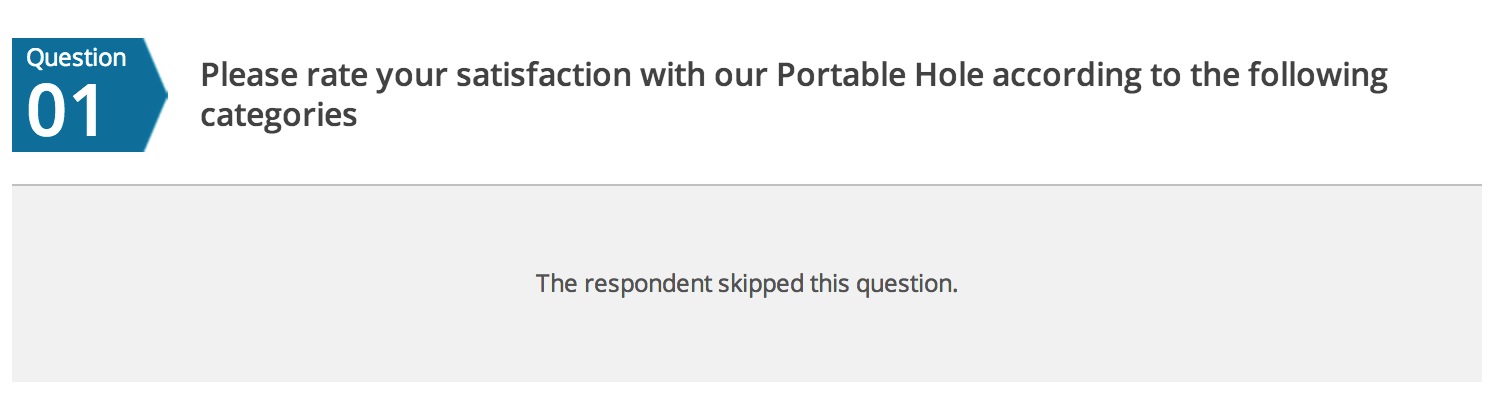Click the right empty area of the gray panel

point(1220,283)
